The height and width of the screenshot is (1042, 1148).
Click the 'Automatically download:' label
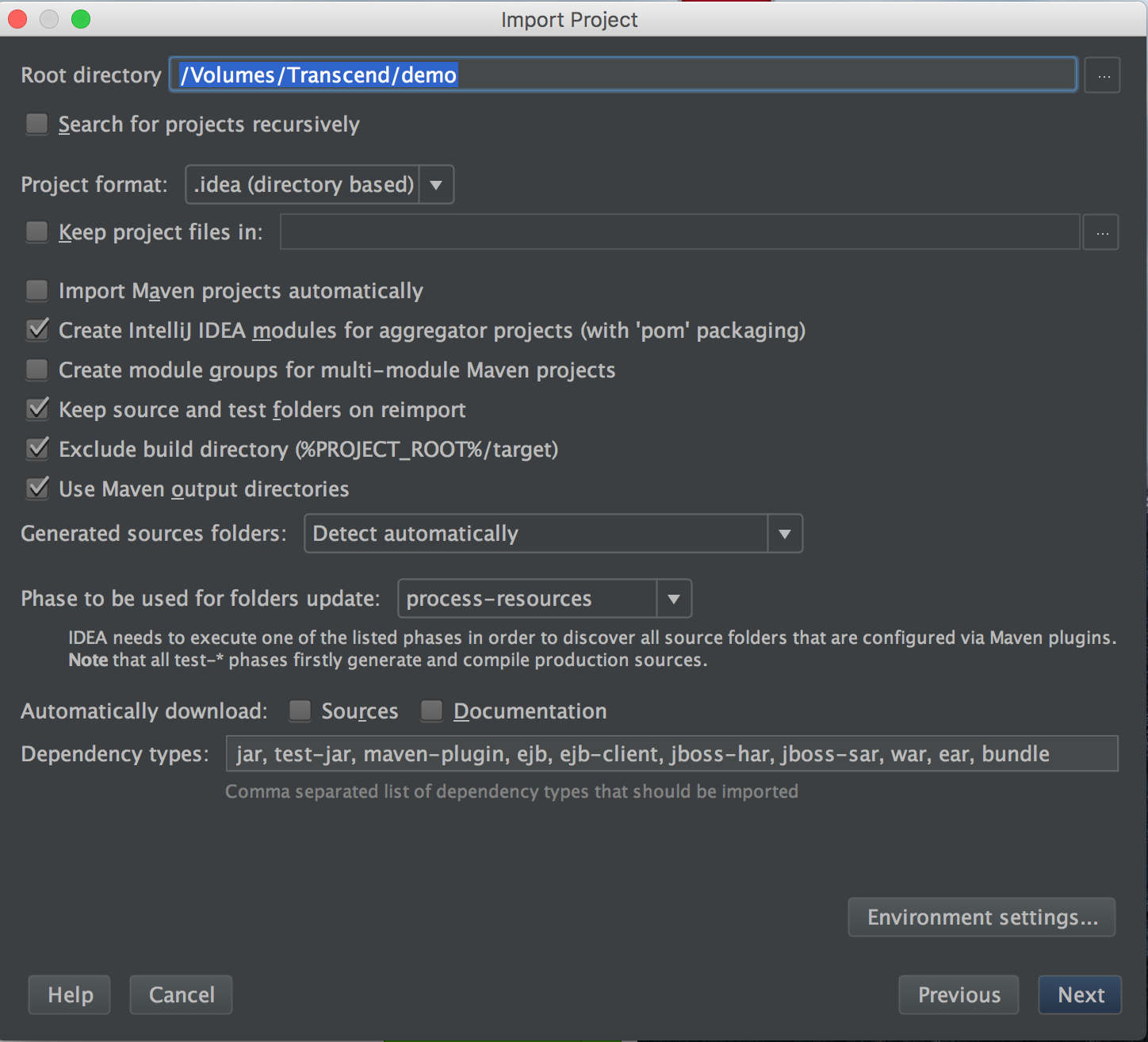tap(144, 711)
